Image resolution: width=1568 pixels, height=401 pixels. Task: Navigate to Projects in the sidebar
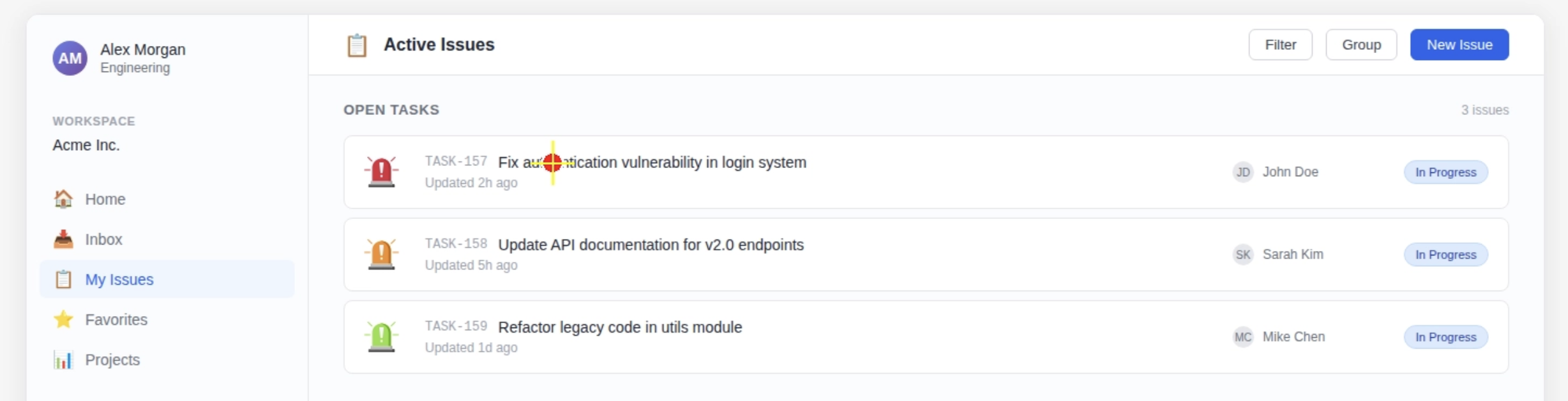click(167, 359)
